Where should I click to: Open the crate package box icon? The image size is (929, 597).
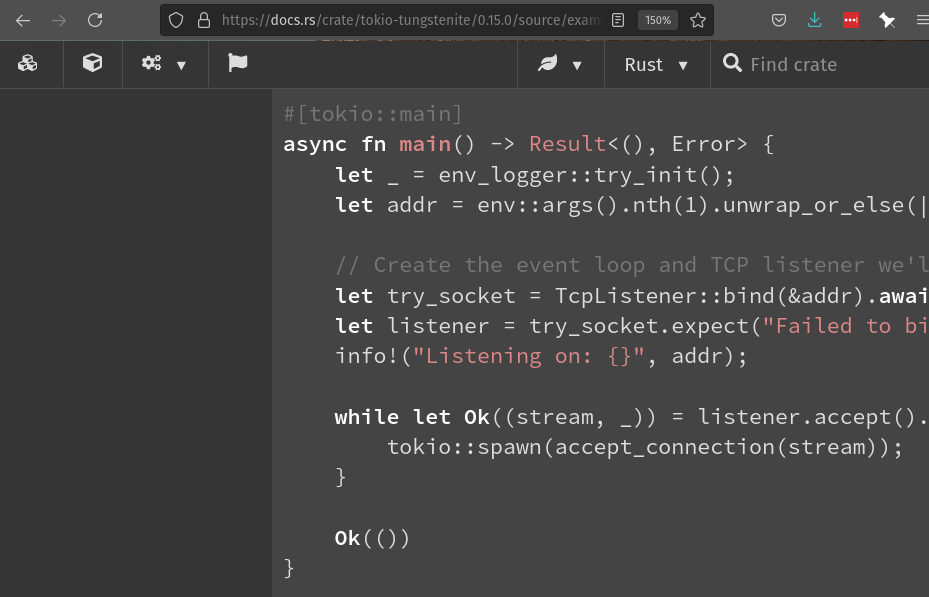(x=92, y=63)
